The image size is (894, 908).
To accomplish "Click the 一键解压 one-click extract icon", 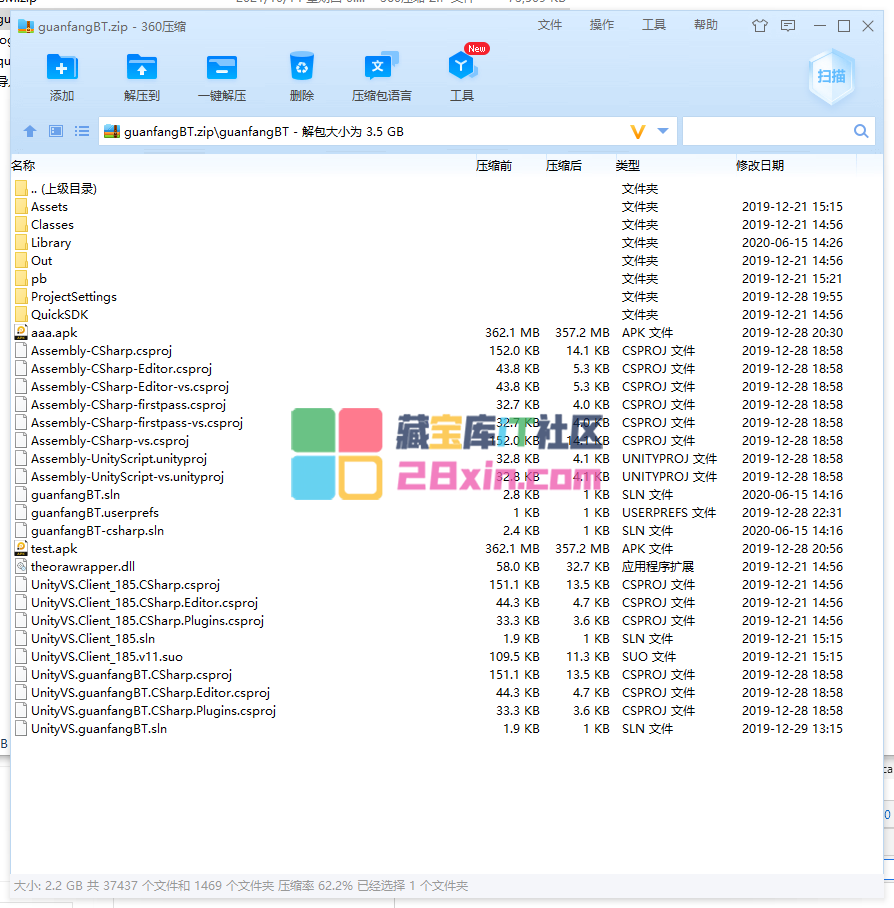I will [x=222, y=68].
